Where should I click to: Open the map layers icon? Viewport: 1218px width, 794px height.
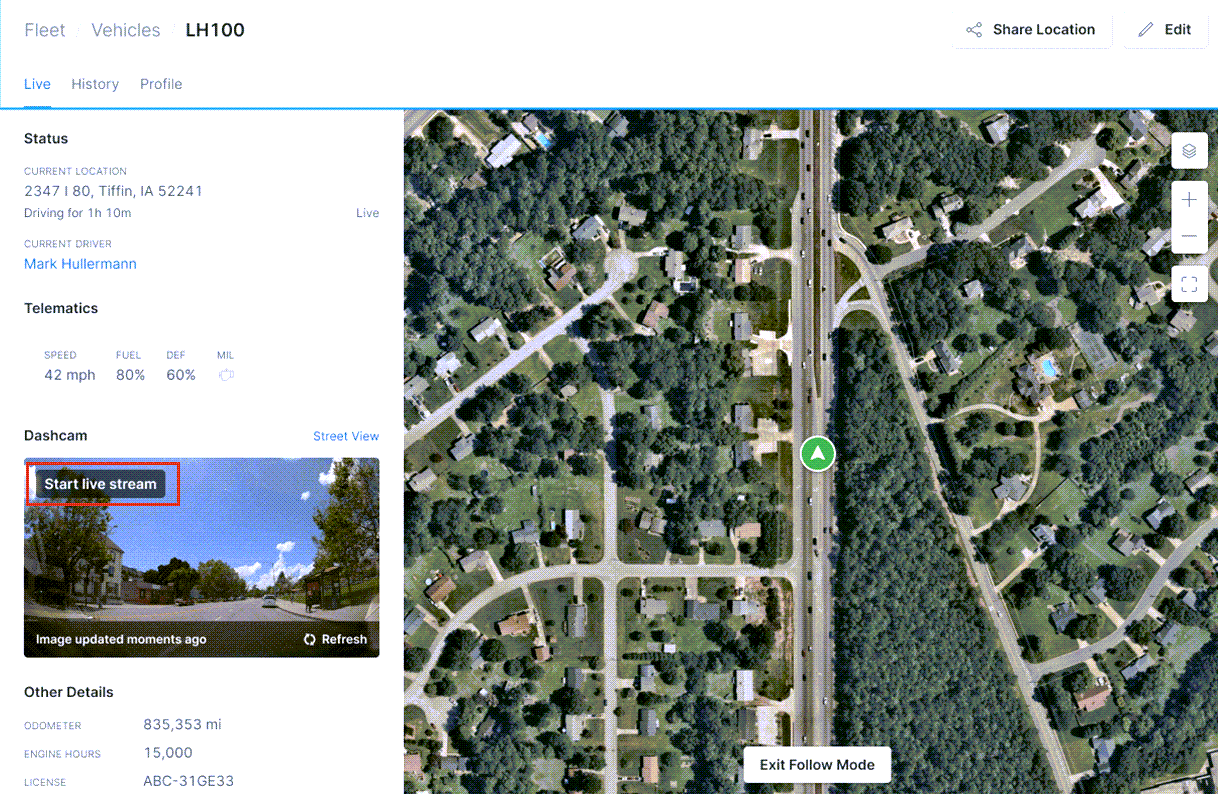(1189, 151)
